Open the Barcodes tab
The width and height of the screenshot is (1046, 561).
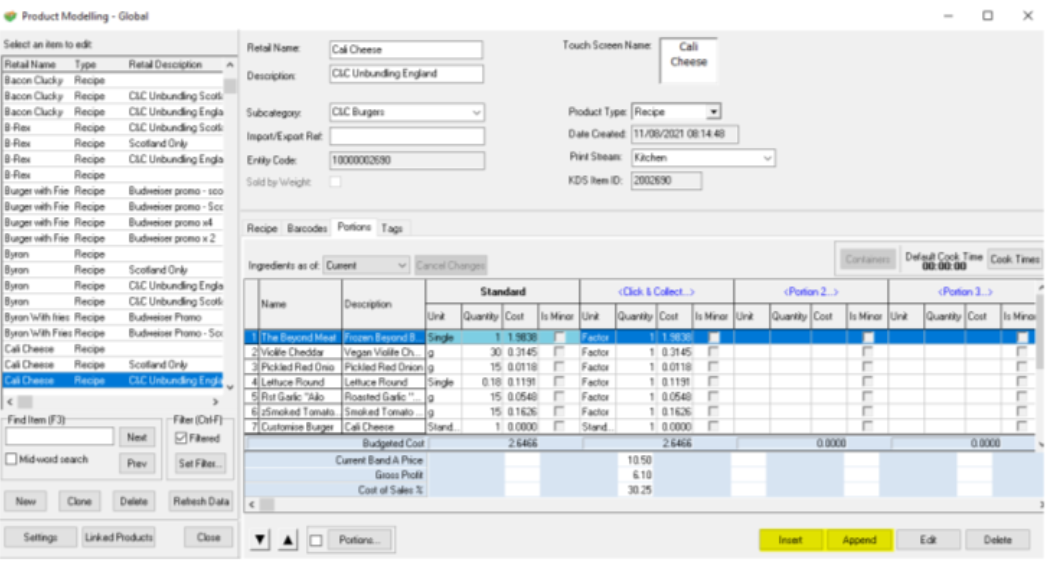(x=307, y=229)
